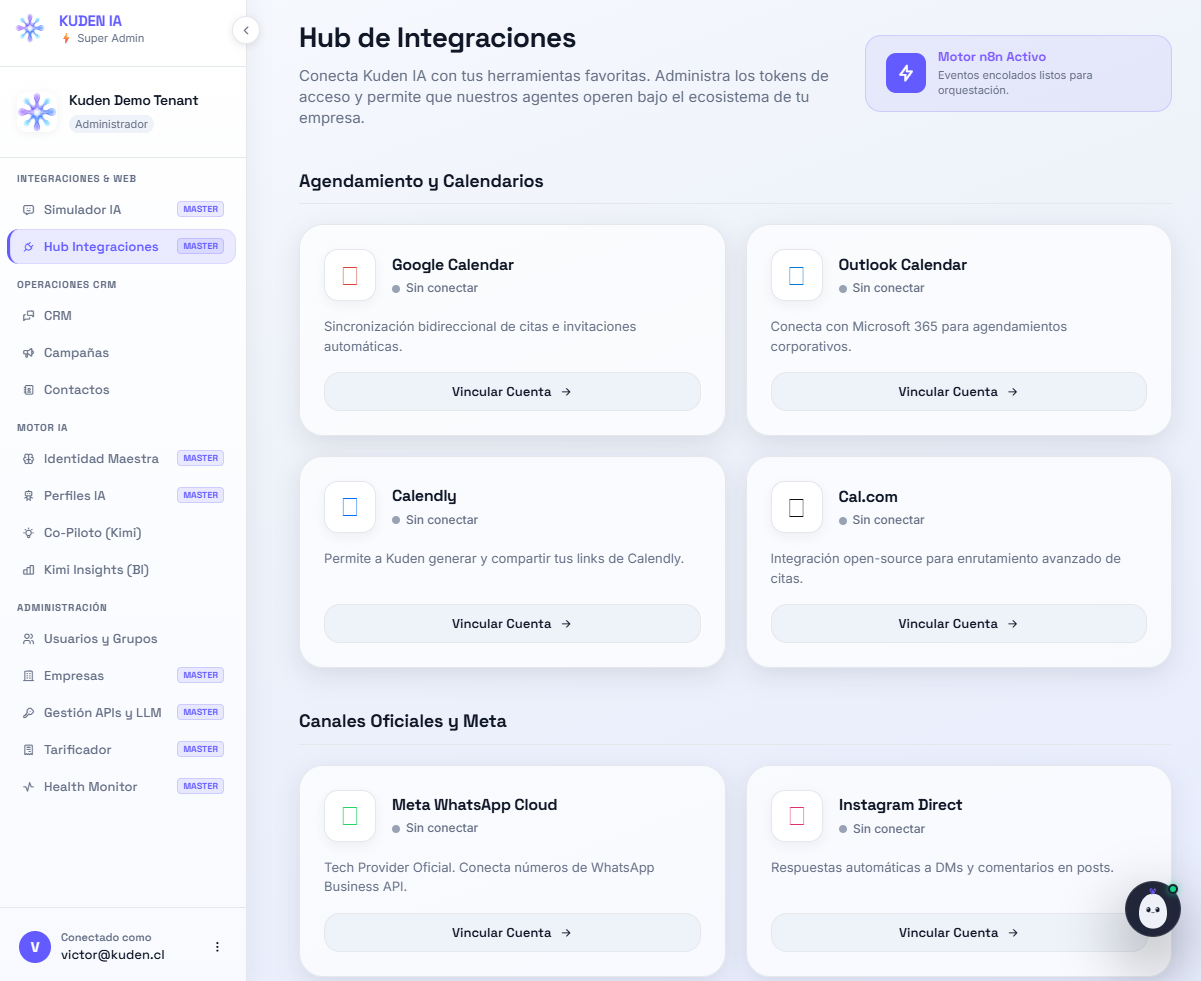Screen dimensions: 1201x981
Task: Click Sin conectar status under Instagram Direct
Action: point(882,829)
